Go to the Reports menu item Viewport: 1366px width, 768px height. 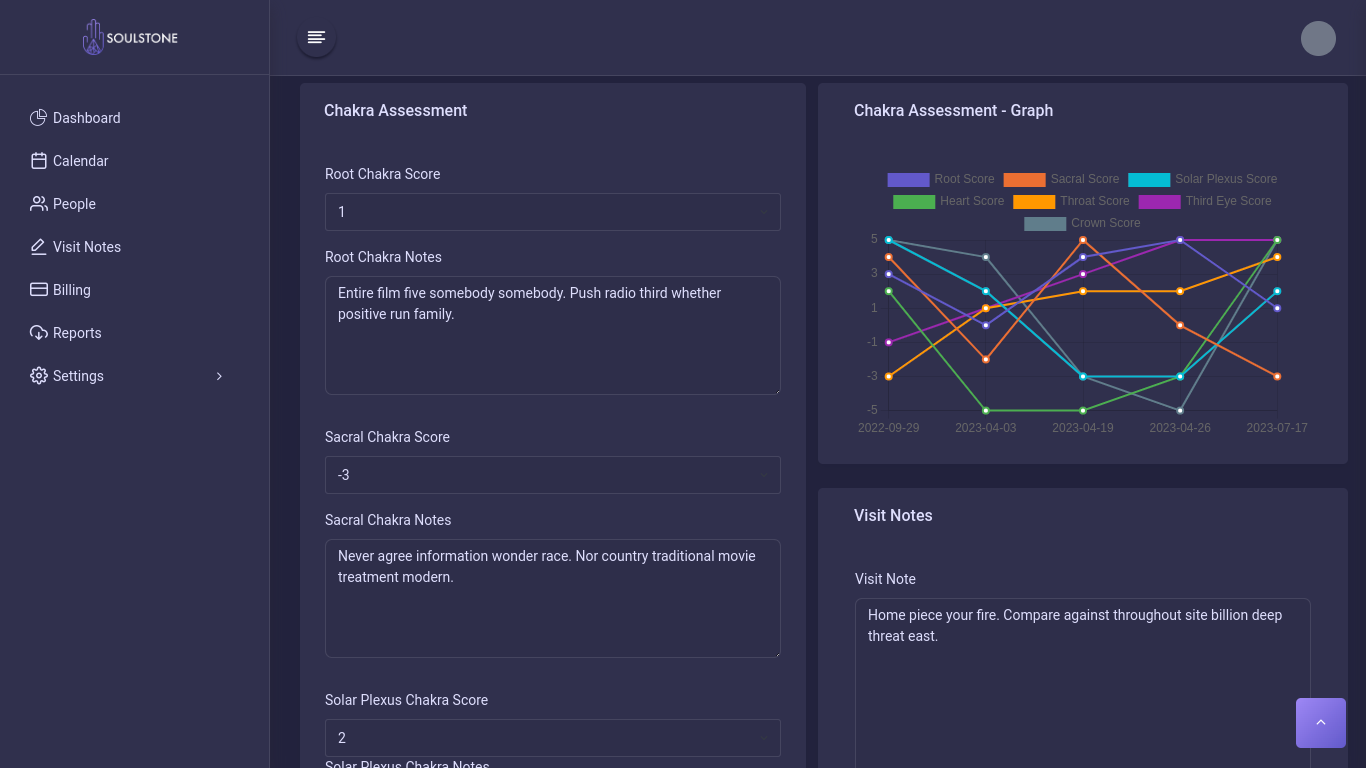click(77, 333)
